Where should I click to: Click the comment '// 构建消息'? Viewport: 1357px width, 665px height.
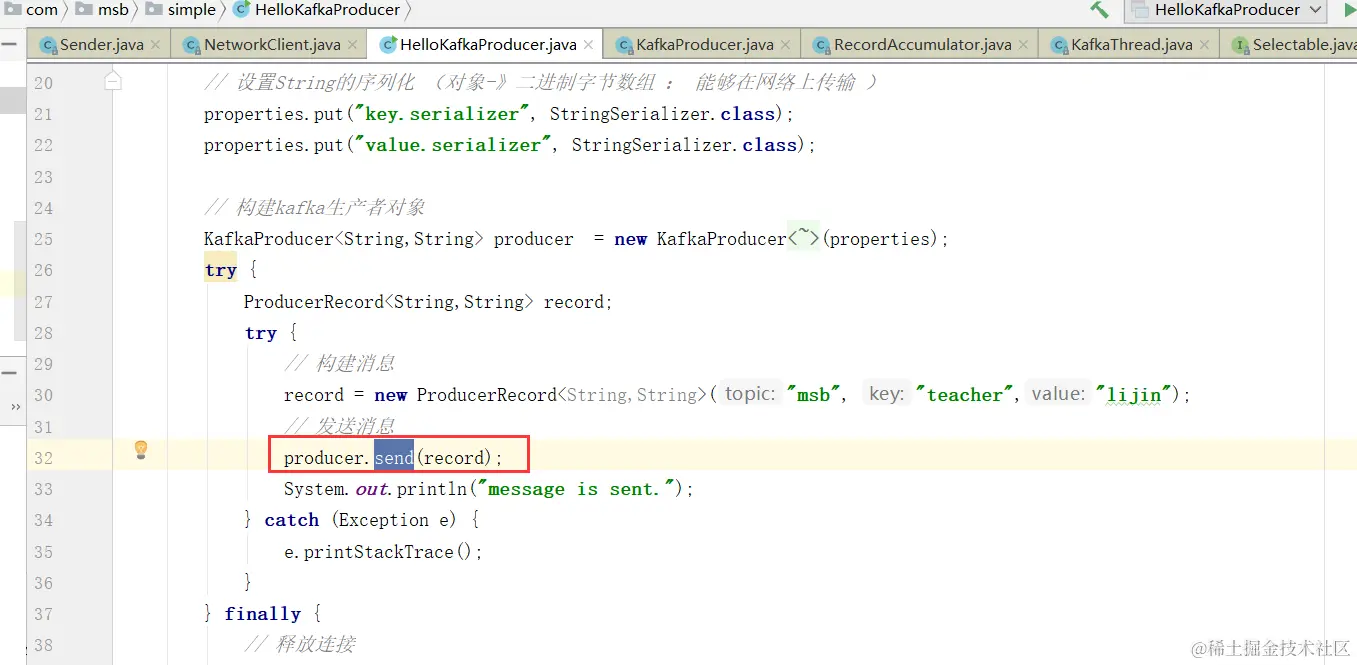tap(340, 364)
